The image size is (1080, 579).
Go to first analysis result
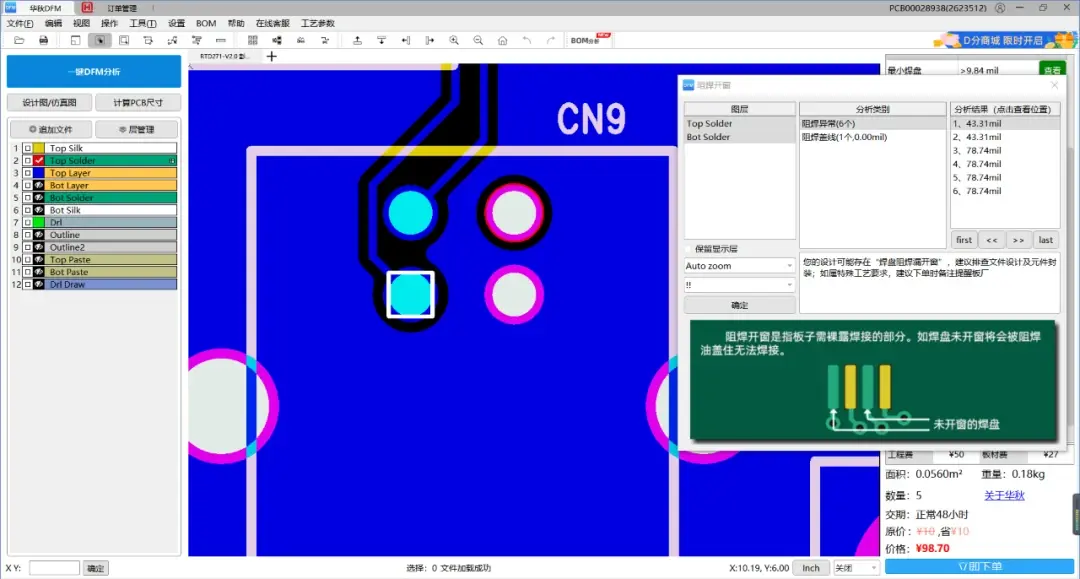click(964, 240)
